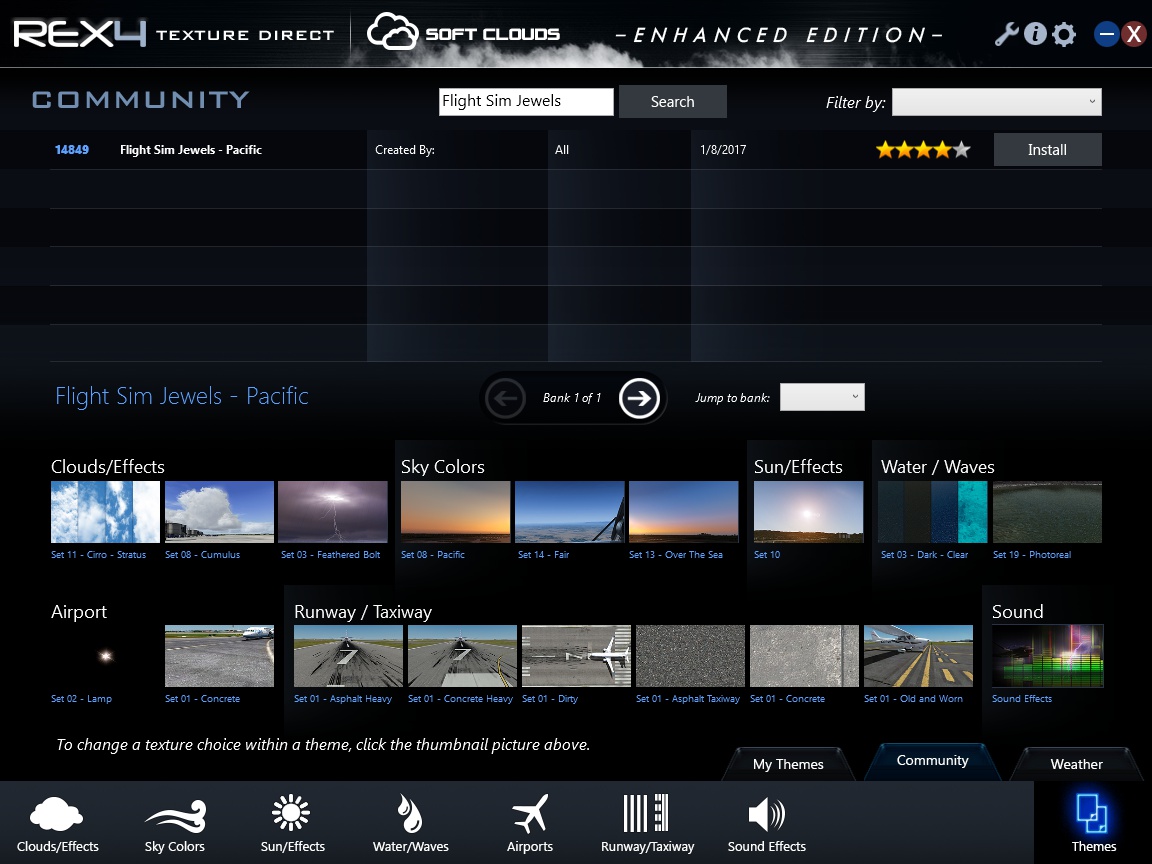1152x864 pixels.
Task: Go to previous bank arrow
Action: tap(505, 398)
